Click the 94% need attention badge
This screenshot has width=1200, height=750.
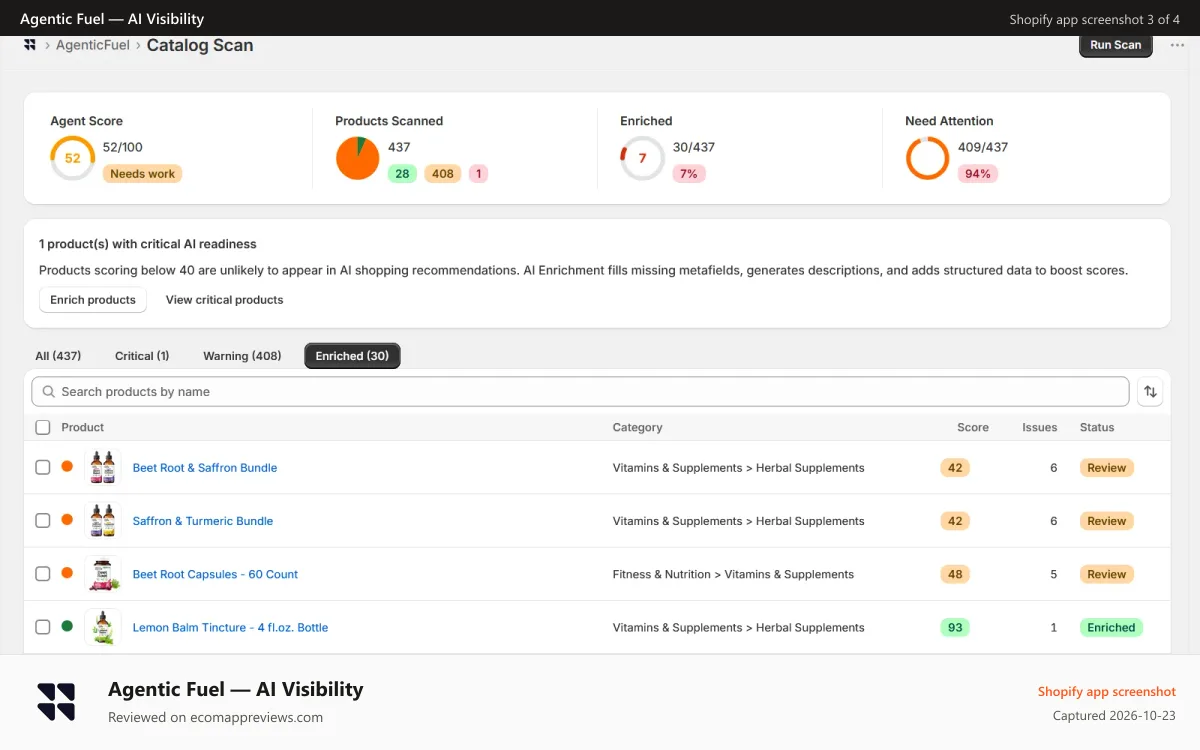978,174
